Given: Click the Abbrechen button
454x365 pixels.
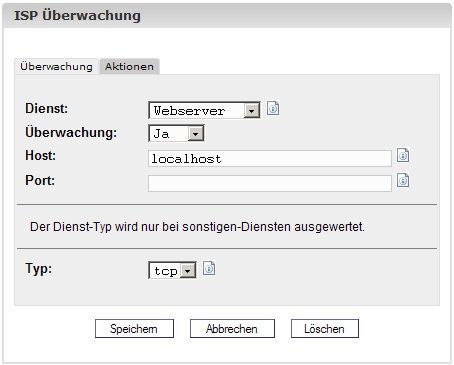Looking at the screenshot, I should click(x=232, y=329).
